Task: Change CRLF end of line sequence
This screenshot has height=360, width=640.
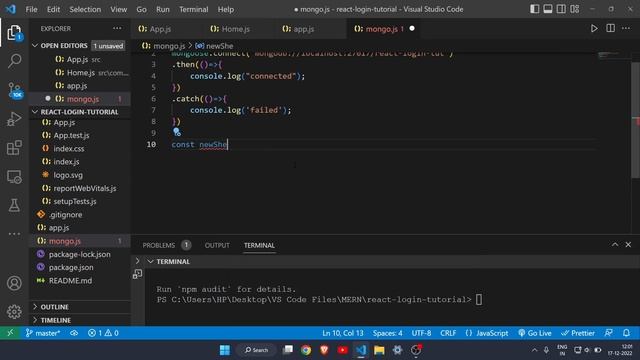Action: (x=448, y=333)
